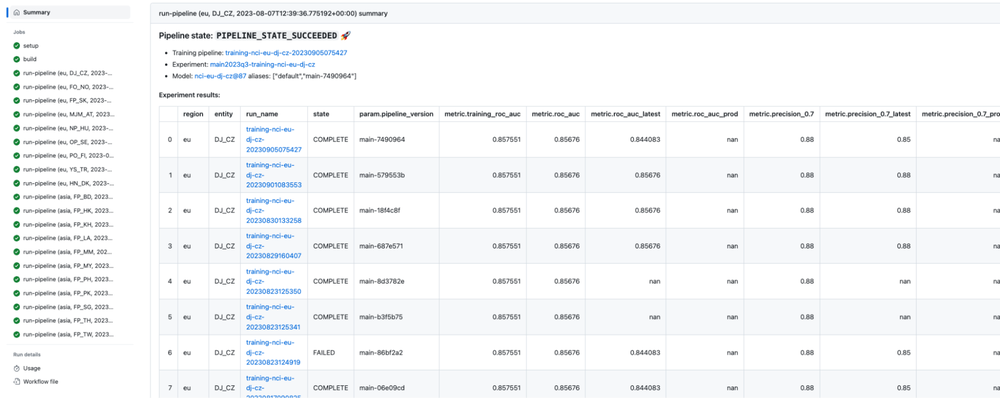Click the Workflow file icon
Image resolution: width=1000 pixels, height=398 pixels.
17,381
